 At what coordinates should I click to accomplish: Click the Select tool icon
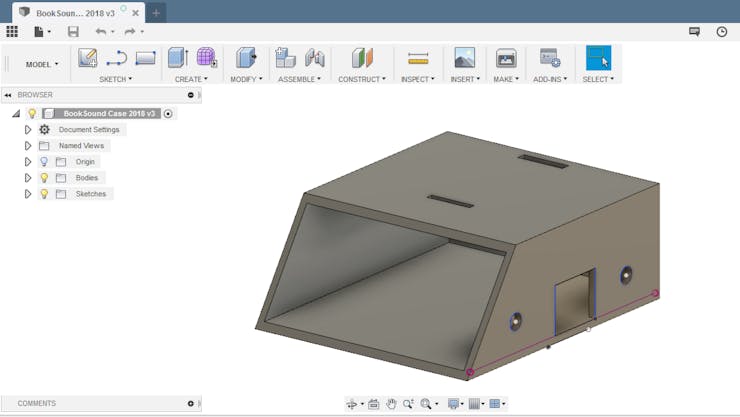[x=598, y=58]
